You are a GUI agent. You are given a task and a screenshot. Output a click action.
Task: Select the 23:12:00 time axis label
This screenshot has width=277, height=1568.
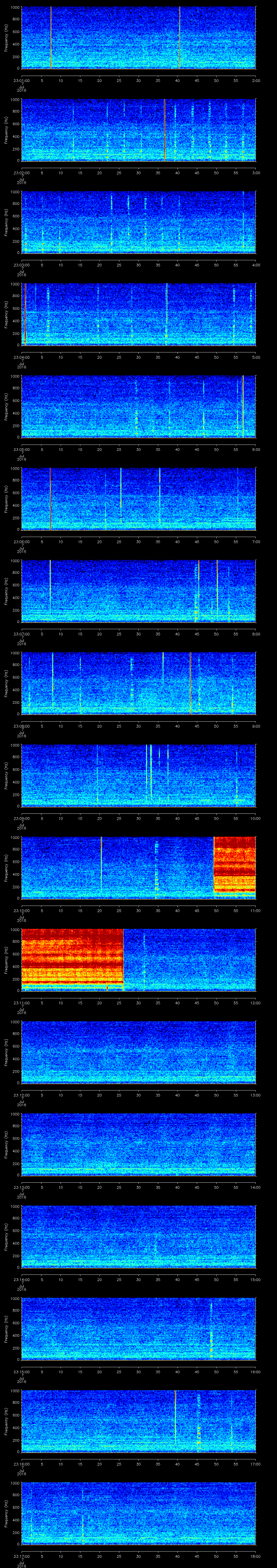coord(21,1095)
